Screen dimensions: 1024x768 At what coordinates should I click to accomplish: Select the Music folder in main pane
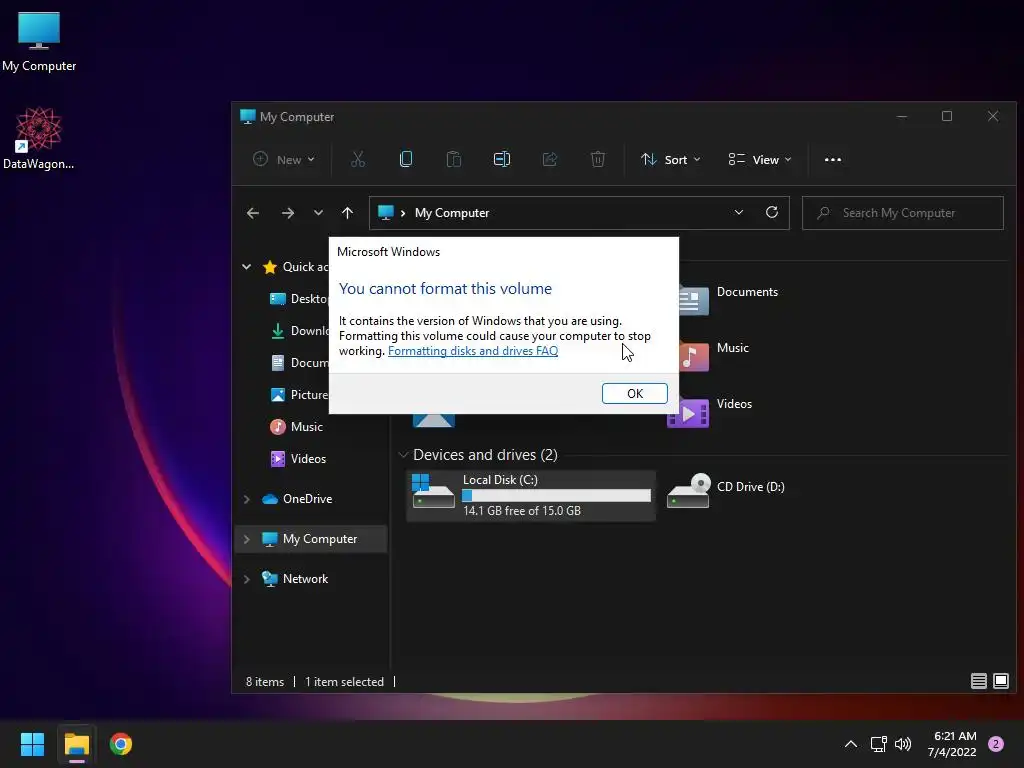coord(715,355)
